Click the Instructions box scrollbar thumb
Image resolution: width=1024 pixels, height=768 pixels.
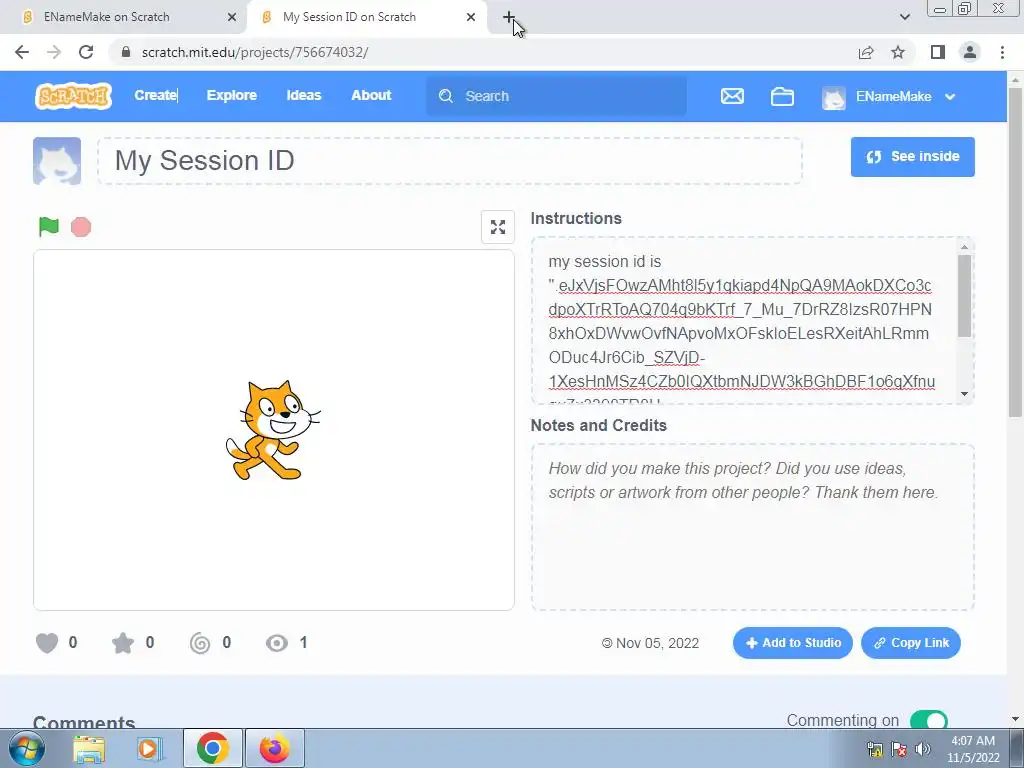965,296
